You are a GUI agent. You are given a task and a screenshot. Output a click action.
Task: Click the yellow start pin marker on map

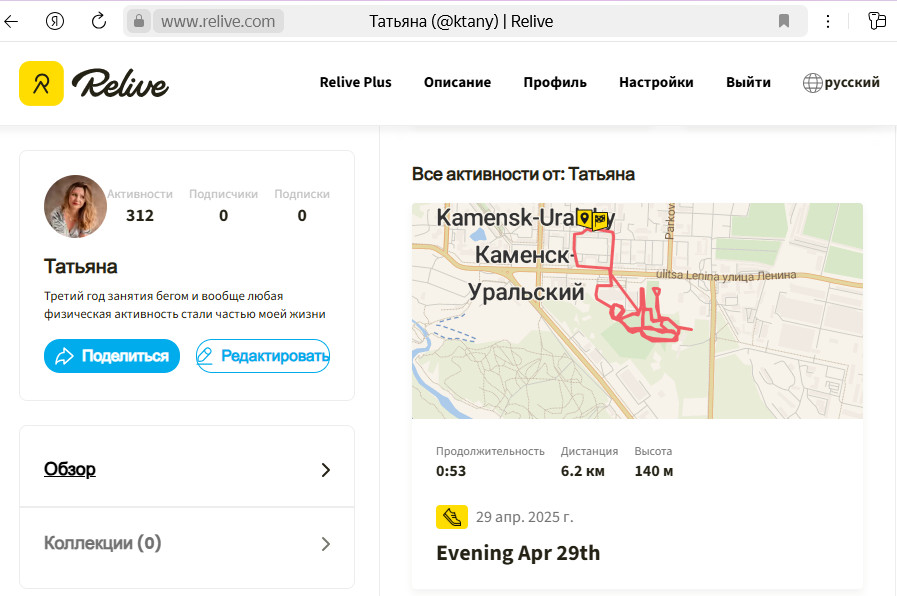tap(584, 219)
